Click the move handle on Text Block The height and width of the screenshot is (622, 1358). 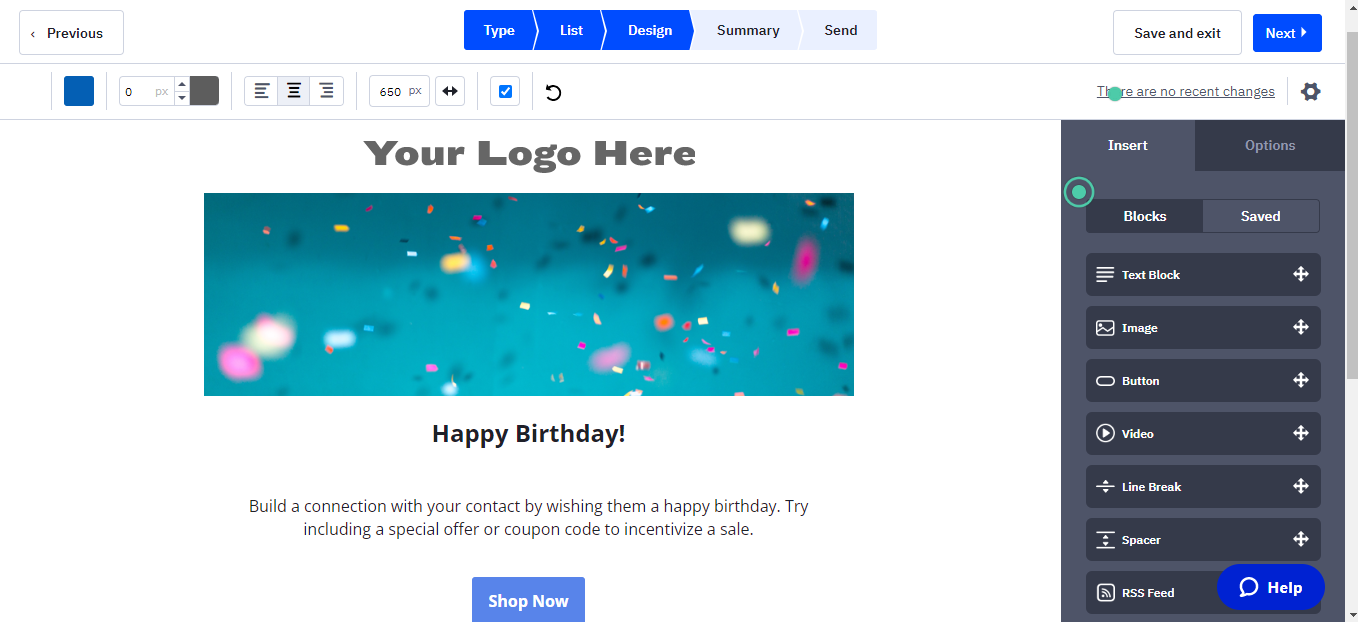point(1301,274)
